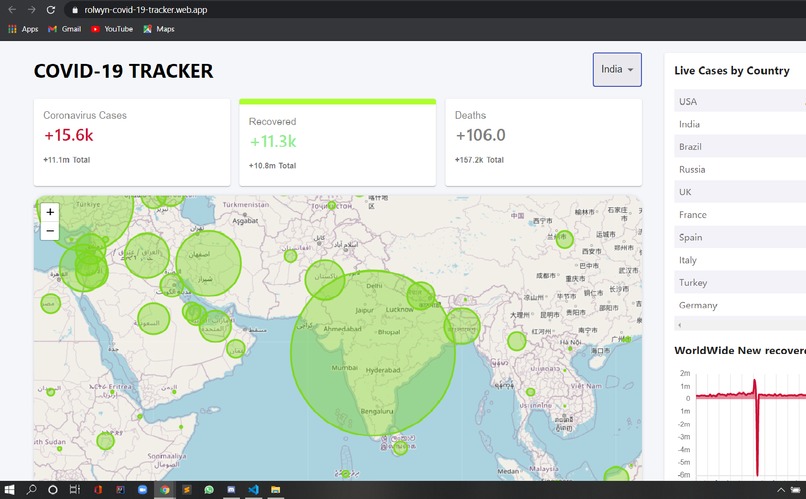Click the large India circle on map
806x499 pixels.
(373, 353)
